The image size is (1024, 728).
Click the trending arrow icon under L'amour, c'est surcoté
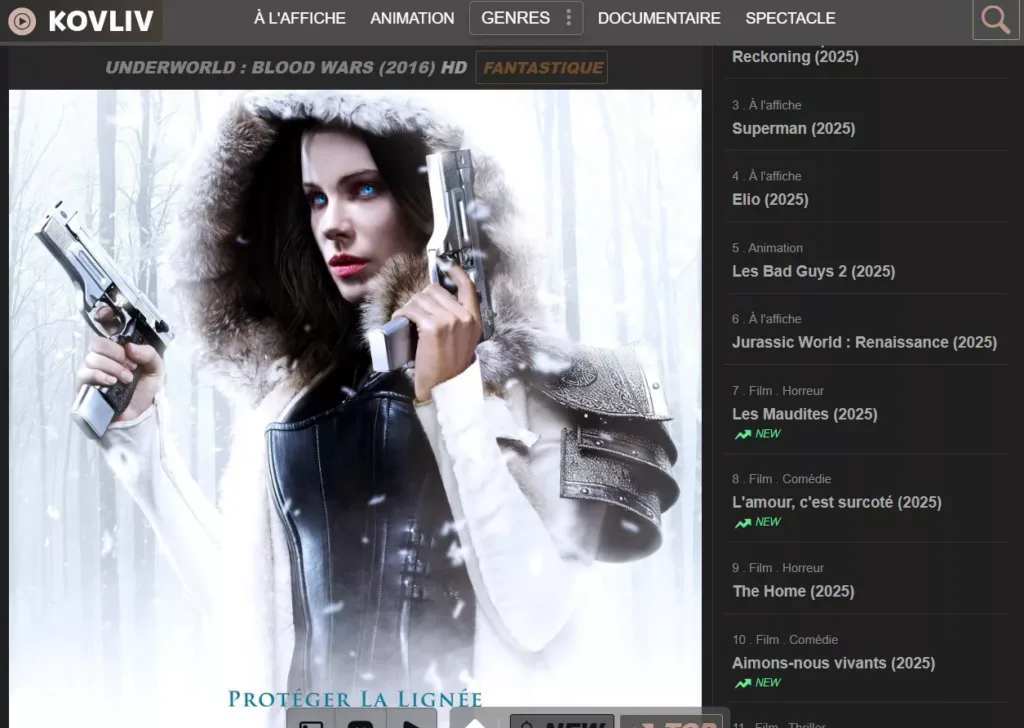(x=743, y=523)
